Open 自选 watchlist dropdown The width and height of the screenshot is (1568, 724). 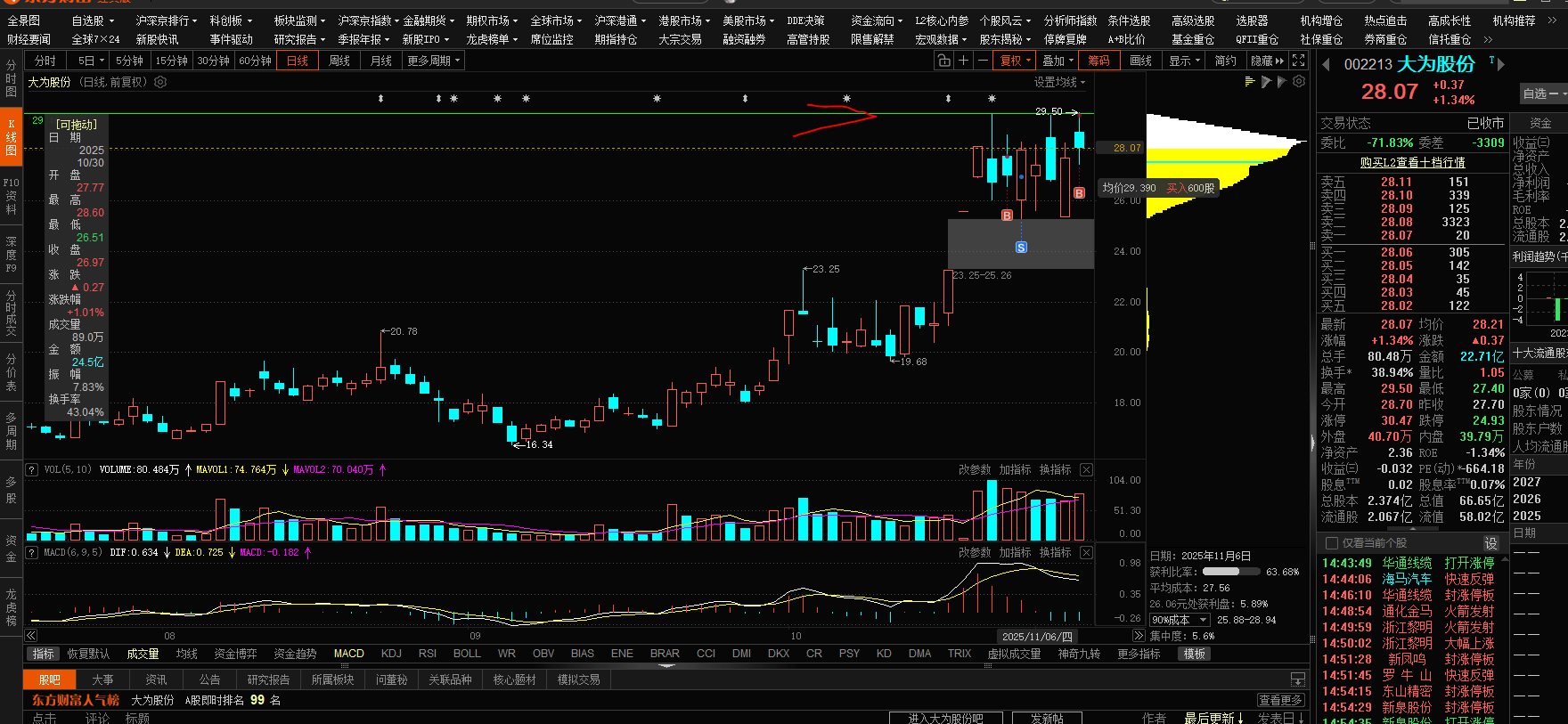[1544, 94]
